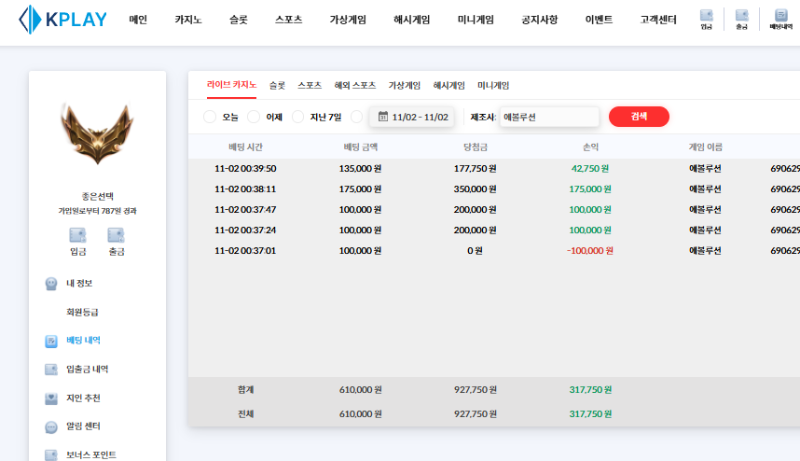Open 카지노 in the top menu
Screen dimensions: 800x461
188,19
